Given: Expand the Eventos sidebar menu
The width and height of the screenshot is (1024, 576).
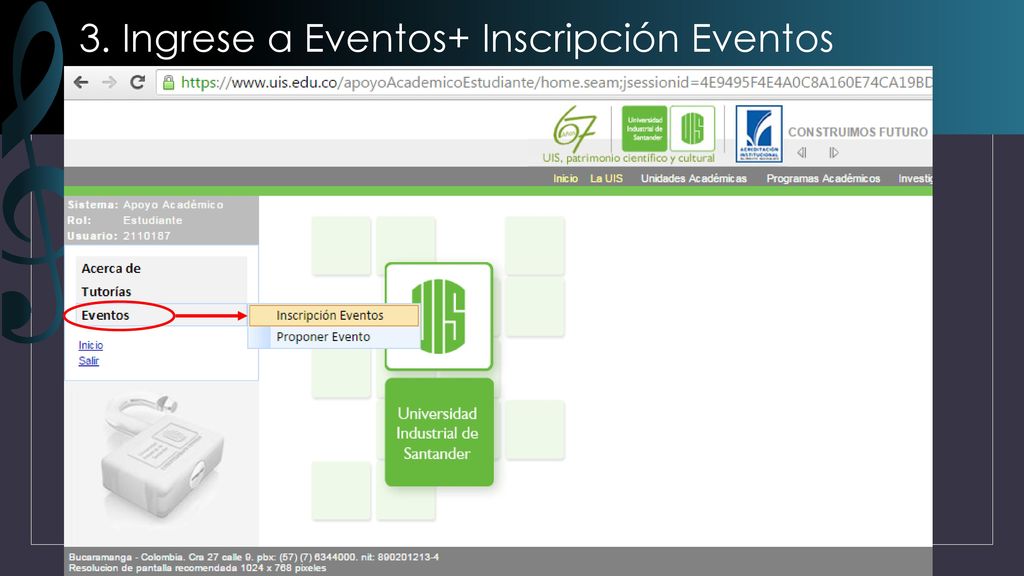Looking at the screenshot, I should click(x=105, y=315).
